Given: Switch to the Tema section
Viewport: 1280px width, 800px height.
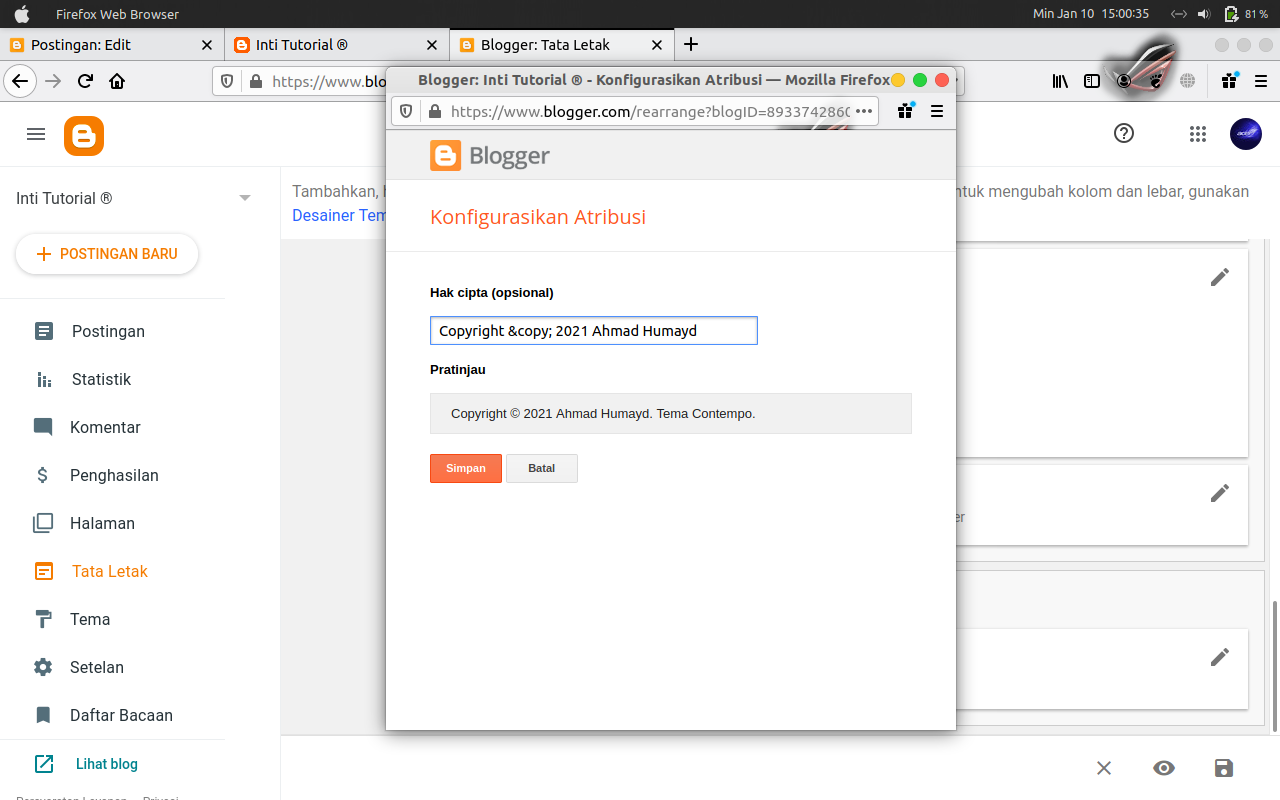Looking at the screenshot, I should (x=91, y=619).
